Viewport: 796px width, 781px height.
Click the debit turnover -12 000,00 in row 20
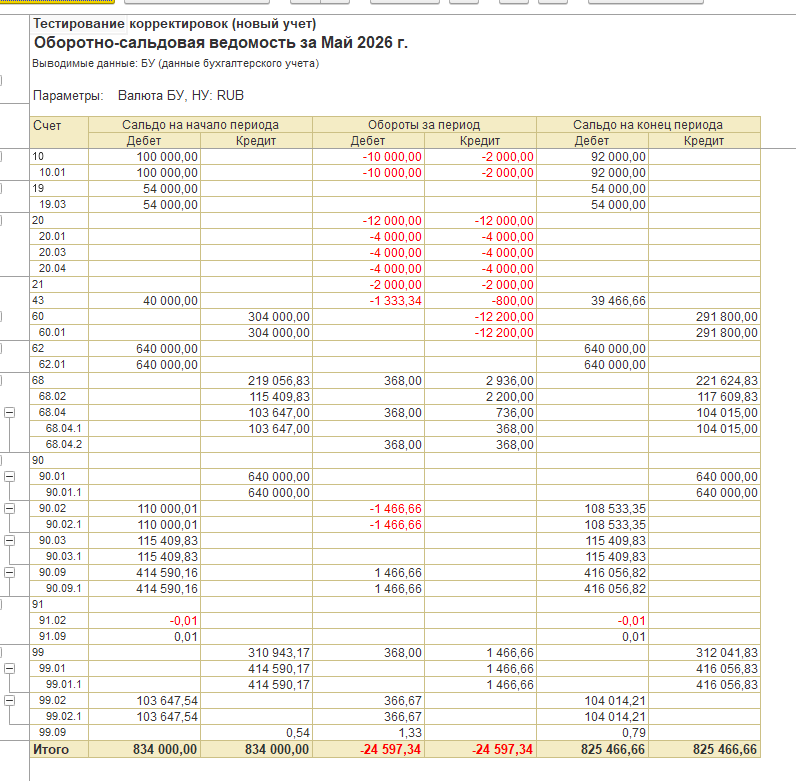pos(392,220)
